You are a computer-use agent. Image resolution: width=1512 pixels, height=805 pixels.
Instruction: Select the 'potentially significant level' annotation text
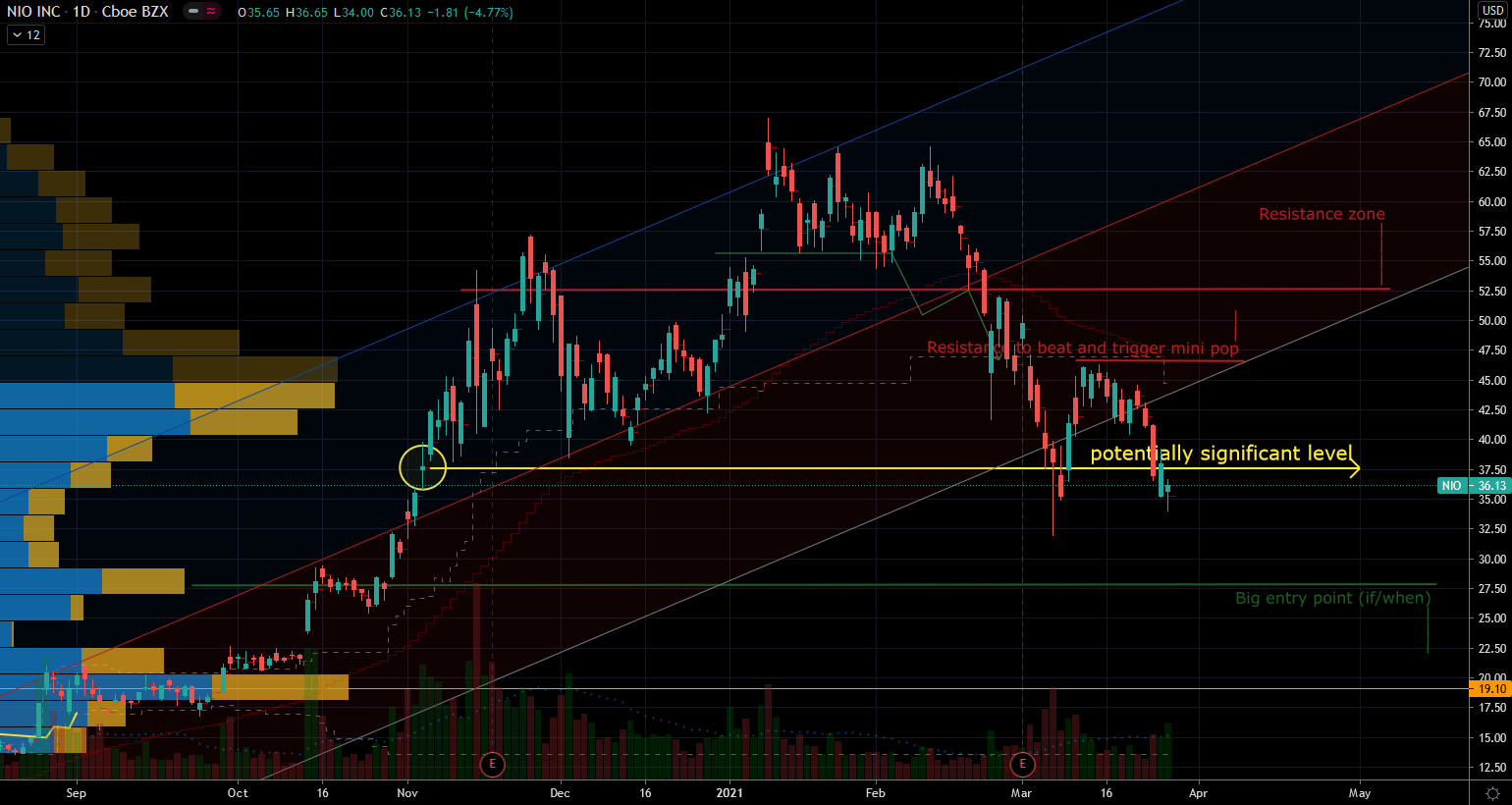tap(1221, 453)
